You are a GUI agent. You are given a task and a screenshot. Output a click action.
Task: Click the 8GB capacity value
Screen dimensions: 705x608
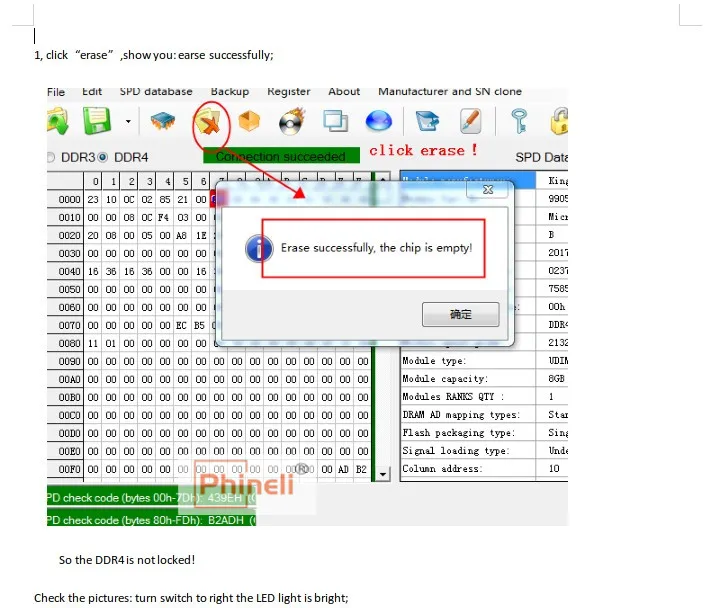coord(557,379)
